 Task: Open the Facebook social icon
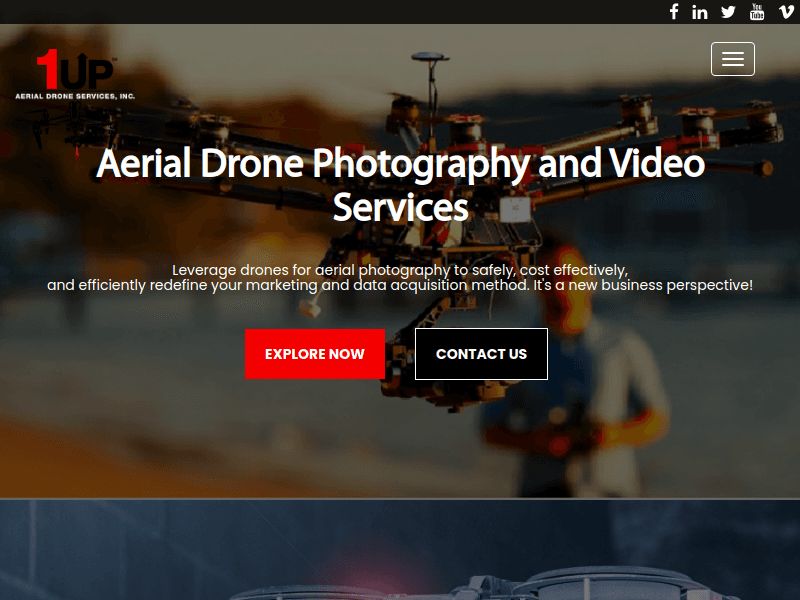click(673, 12)
